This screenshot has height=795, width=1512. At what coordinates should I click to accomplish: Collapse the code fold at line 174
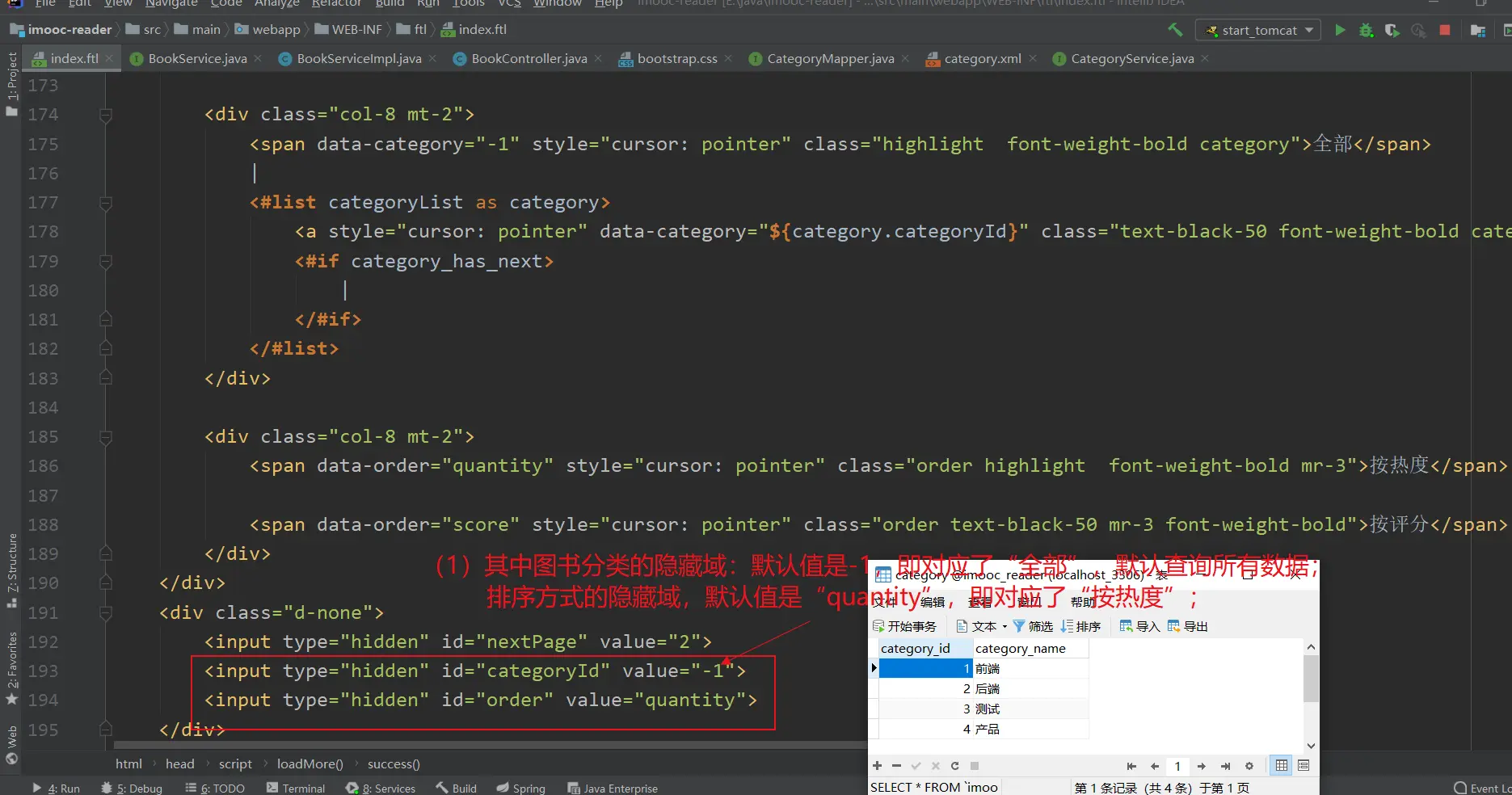[x=106, y=115]
